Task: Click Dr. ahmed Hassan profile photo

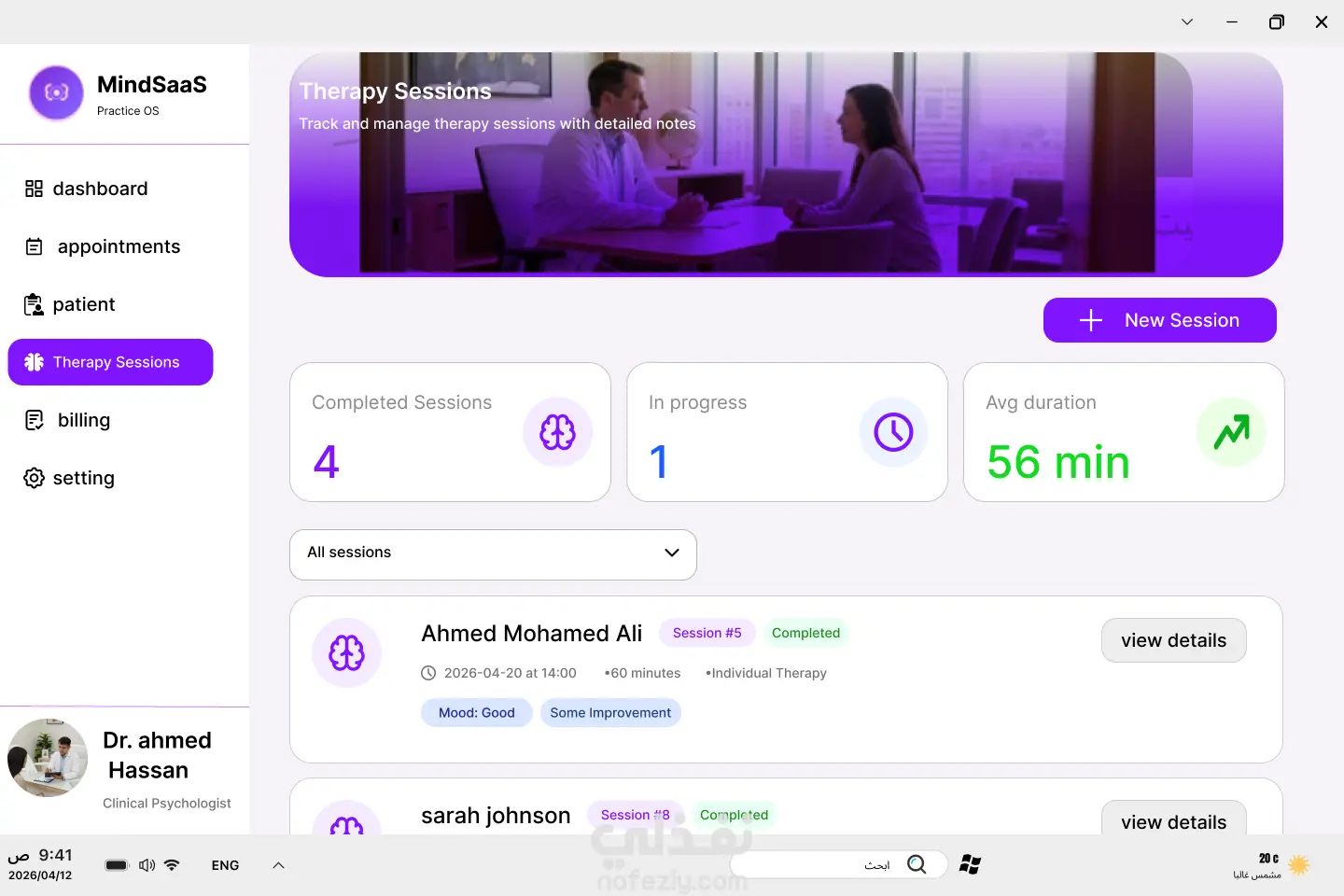Action: coord(48,757)
